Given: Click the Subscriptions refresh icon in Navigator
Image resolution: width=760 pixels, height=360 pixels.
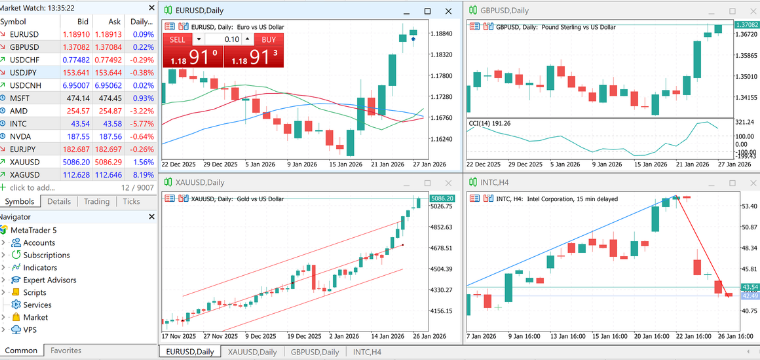Looking at the screenshot, I should pyautogui.click(x=16, y=255).
